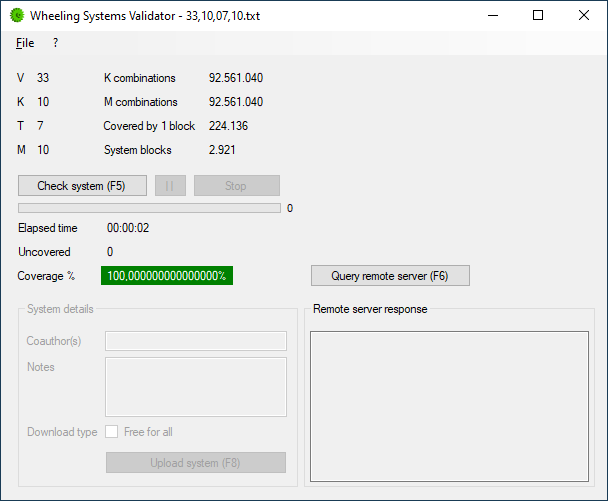Focus the Coauthor(s) input field
608x501 pixels.
pos(196,341)
